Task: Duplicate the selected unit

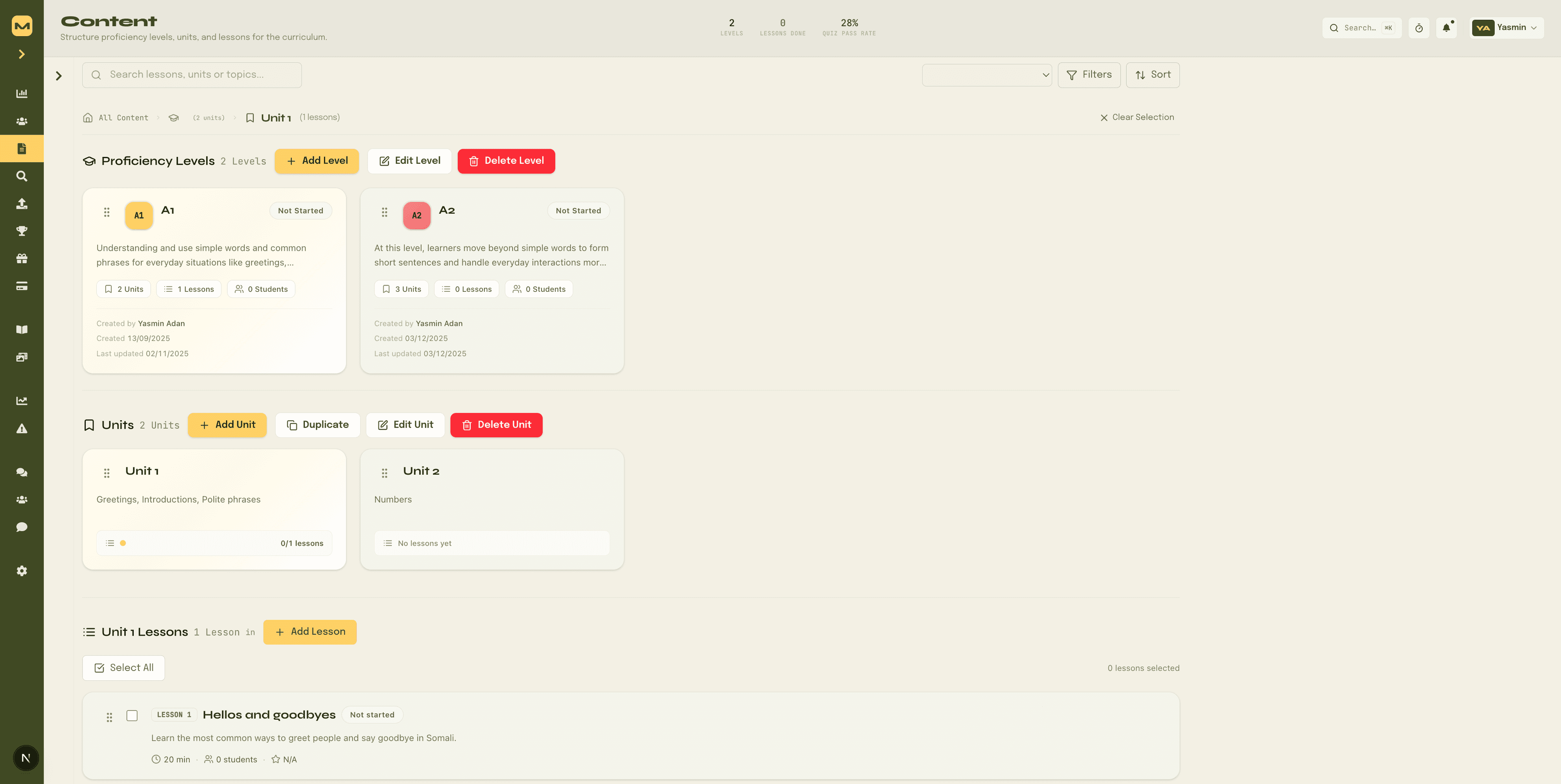Action: 317,425
